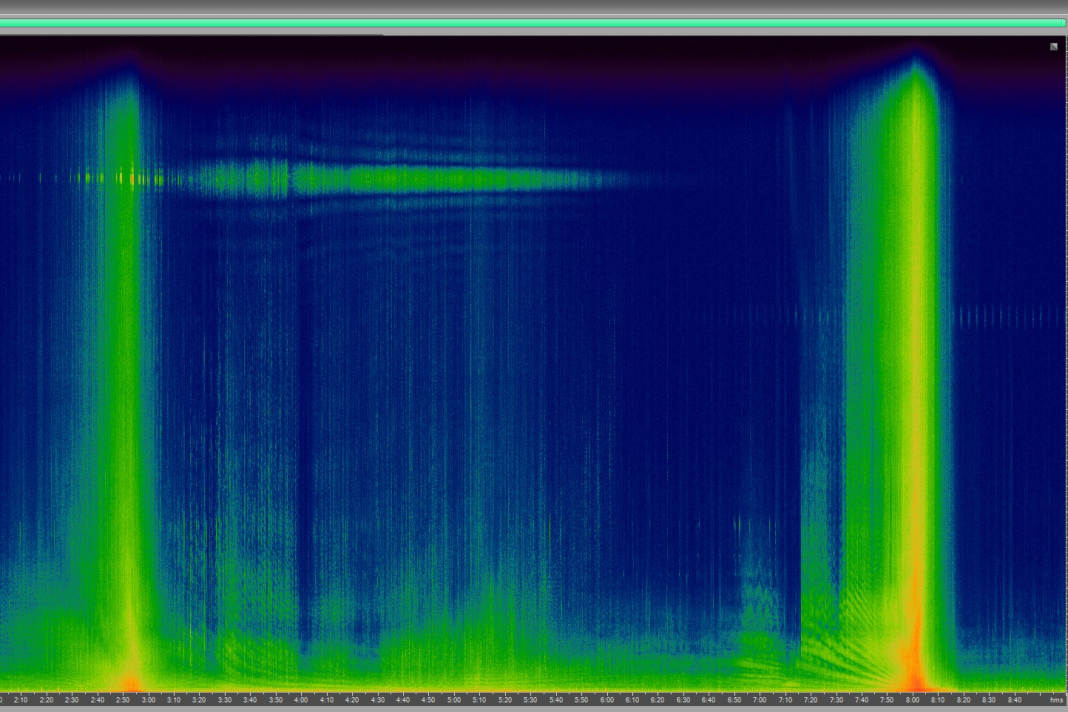
Task: Click the 6:00 mark on the timeline ruler
Action: 607,699
